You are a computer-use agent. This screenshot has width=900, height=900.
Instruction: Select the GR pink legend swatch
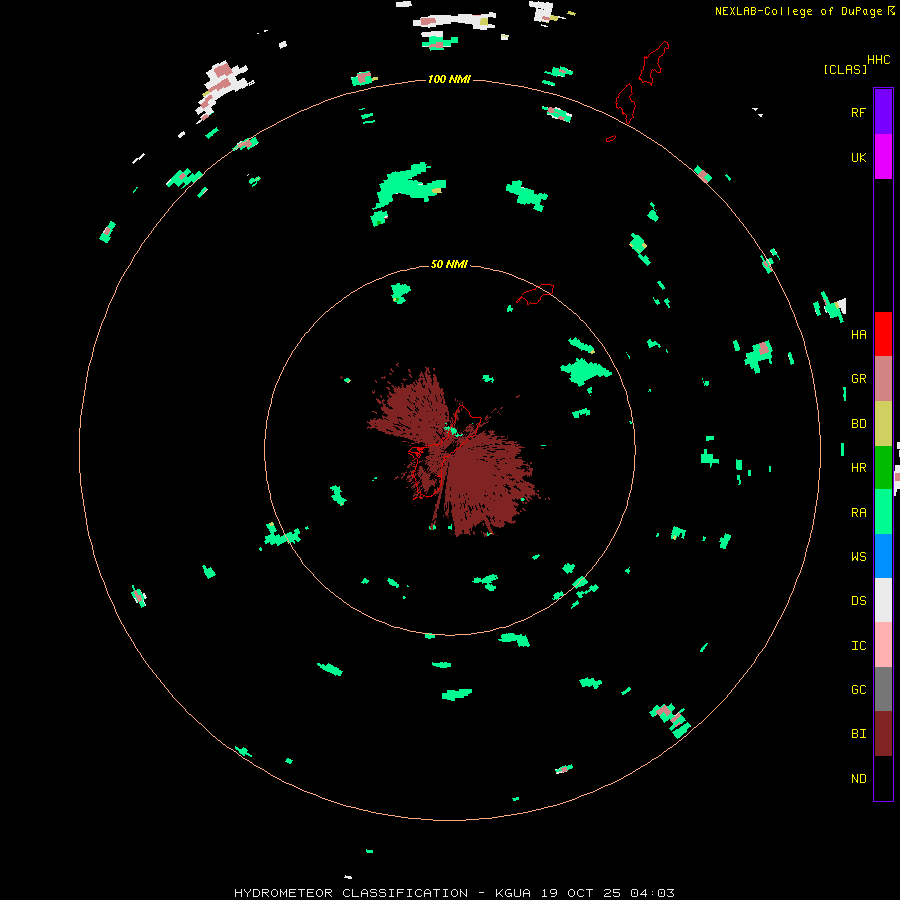[x=883, y=379]
